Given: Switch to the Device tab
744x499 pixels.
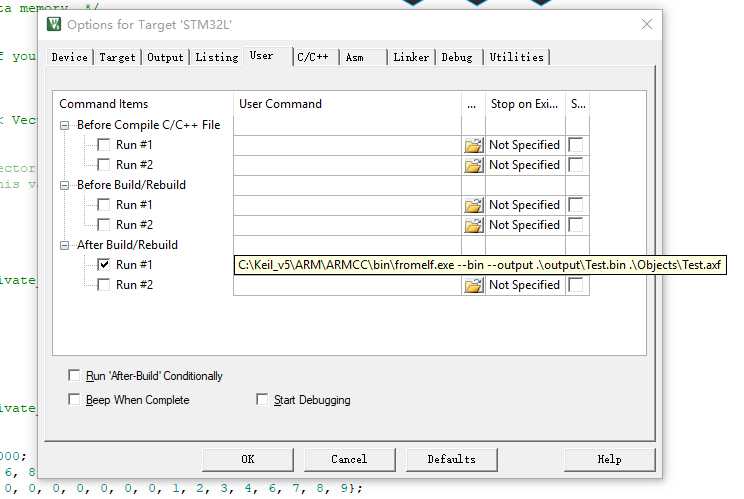Looking at the screenshot, I should click(69, 57).
